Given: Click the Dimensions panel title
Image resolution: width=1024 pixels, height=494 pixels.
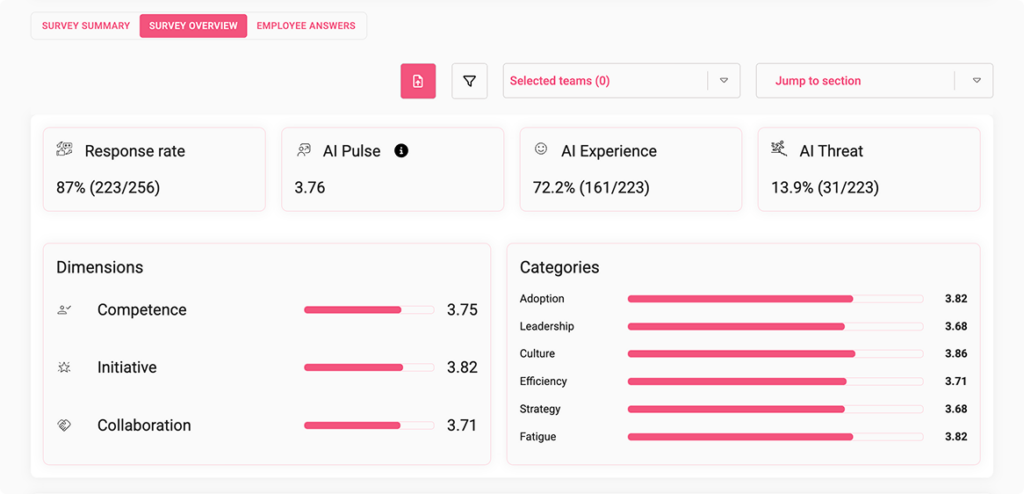Looking at the screenshot, I should point(100,267).
